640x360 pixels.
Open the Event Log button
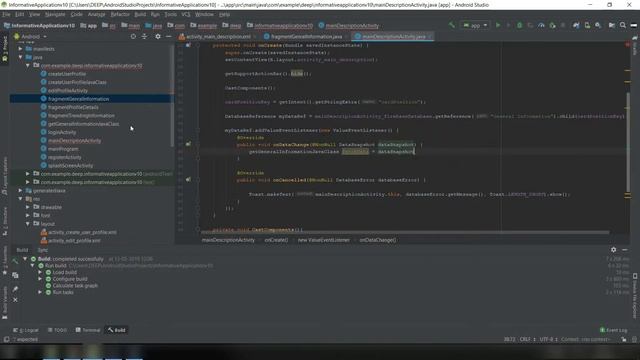[x=613, y=330]
